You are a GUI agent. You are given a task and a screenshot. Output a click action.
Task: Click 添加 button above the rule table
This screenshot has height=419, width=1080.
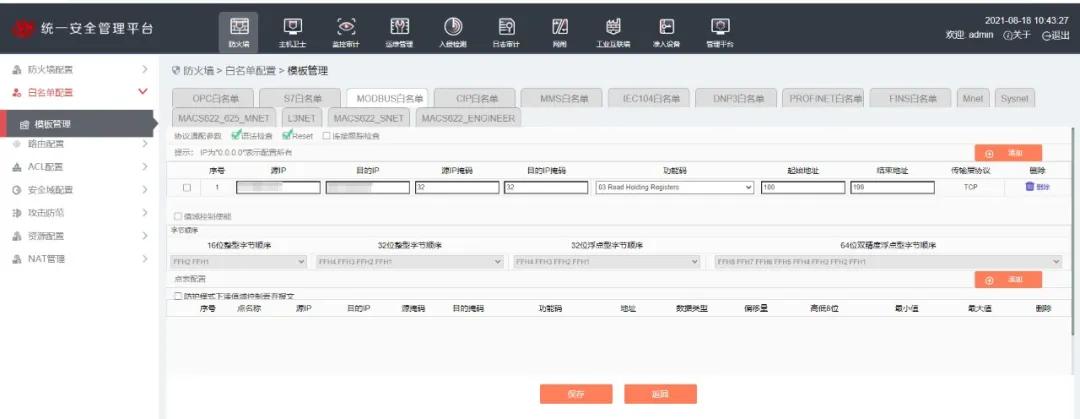(1008, 154)
